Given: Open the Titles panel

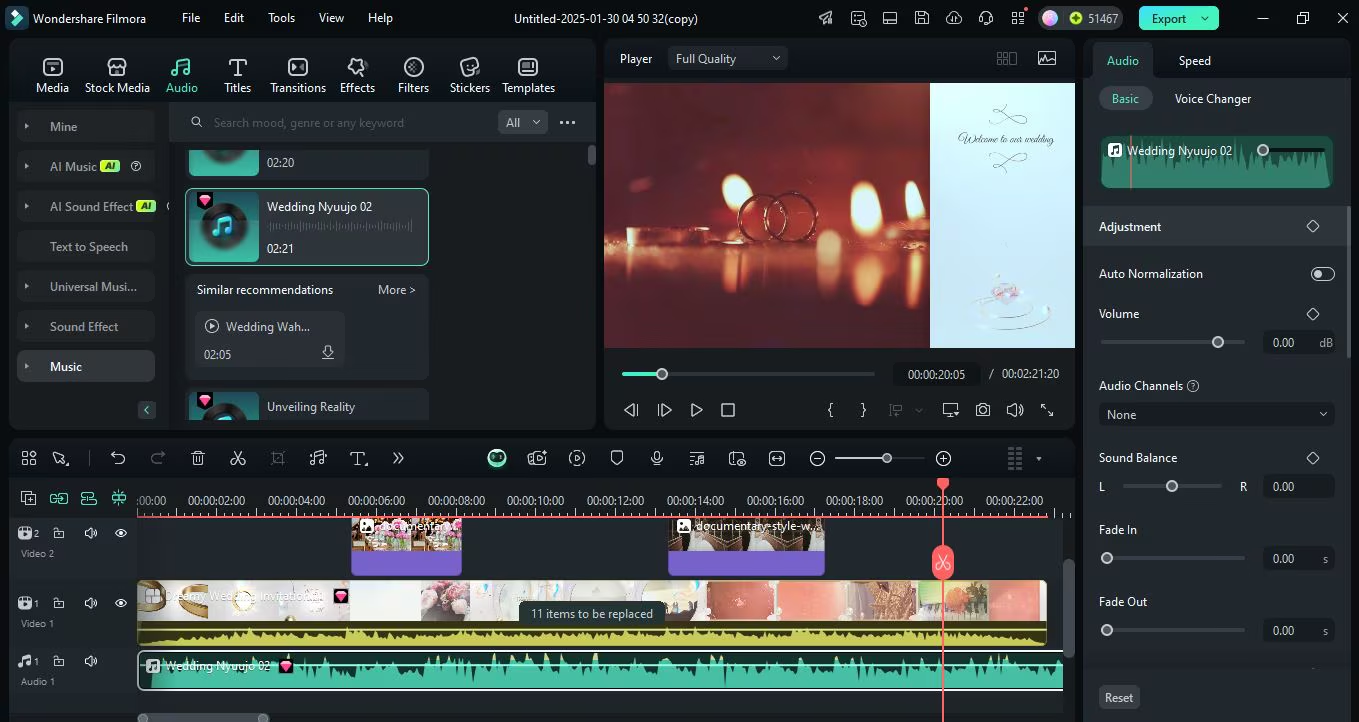Looking at the screenshot, I should [x=237, y=75].
